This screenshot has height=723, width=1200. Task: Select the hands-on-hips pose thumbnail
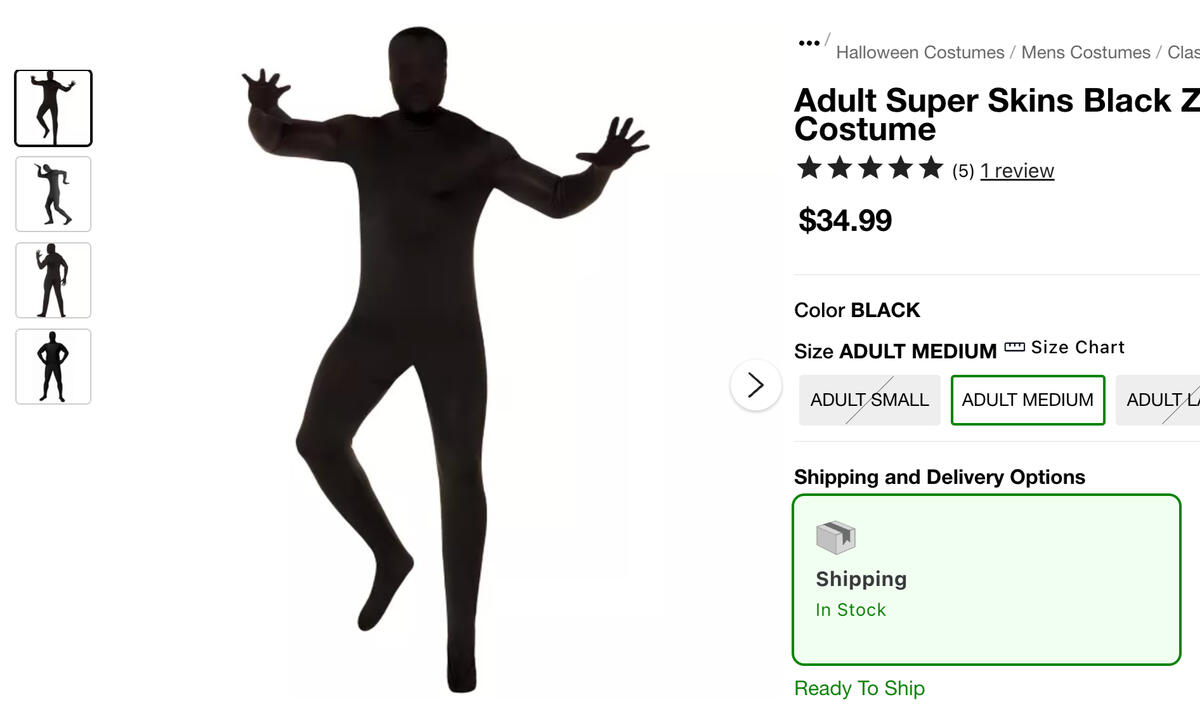click(x=53, y=366)
